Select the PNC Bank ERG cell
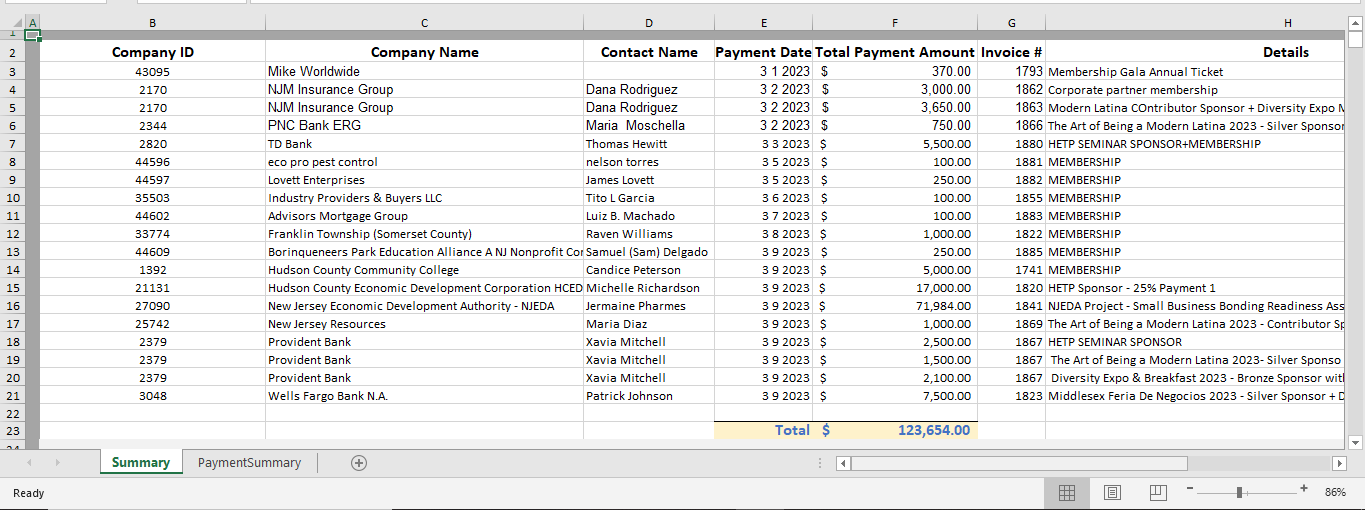1365x510 pixels. (424, 126)
